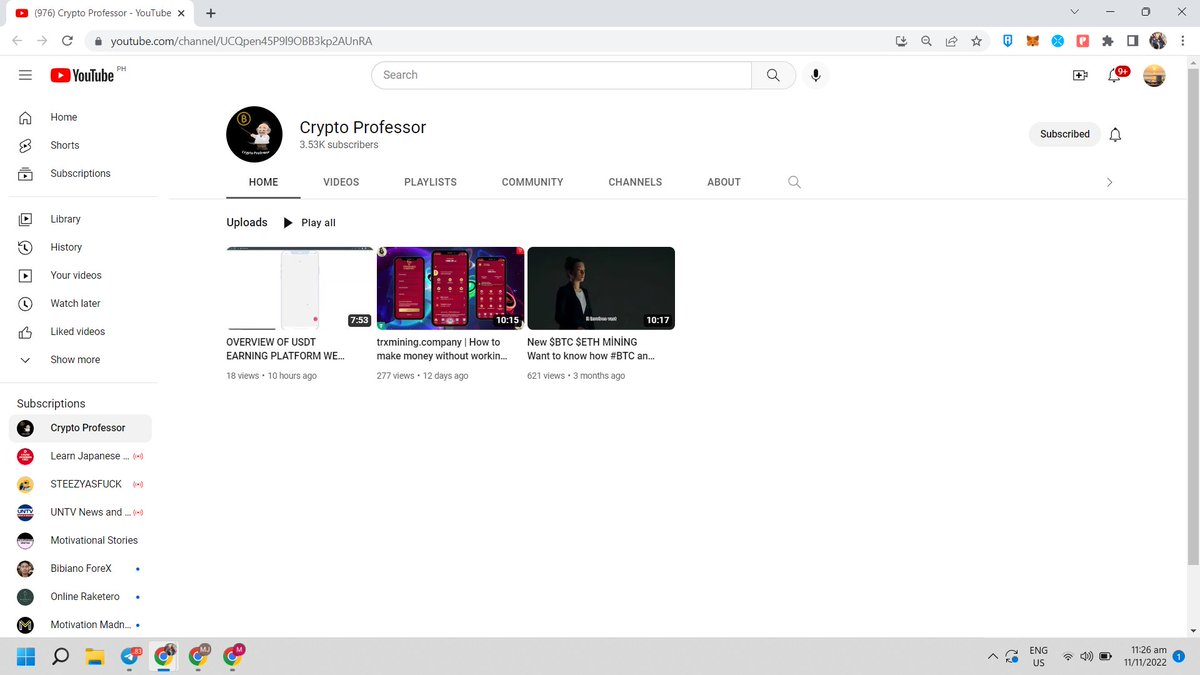Open Telegram from taskbar
The width and height of the screenshot is (1200, 675).
pyautogui.click(x=130, y=657)
